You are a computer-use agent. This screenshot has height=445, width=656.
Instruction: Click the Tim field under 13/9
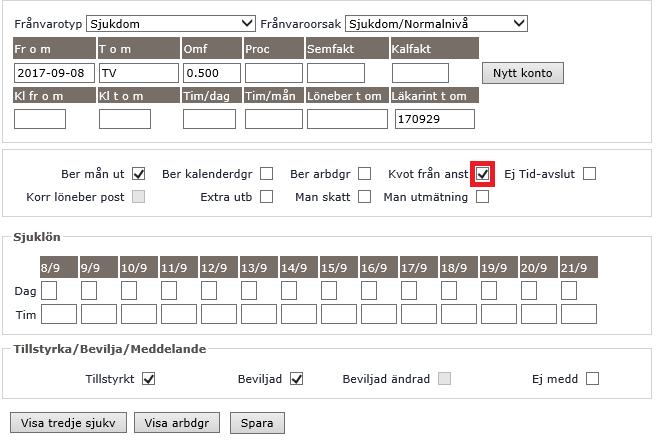(259, 314)
